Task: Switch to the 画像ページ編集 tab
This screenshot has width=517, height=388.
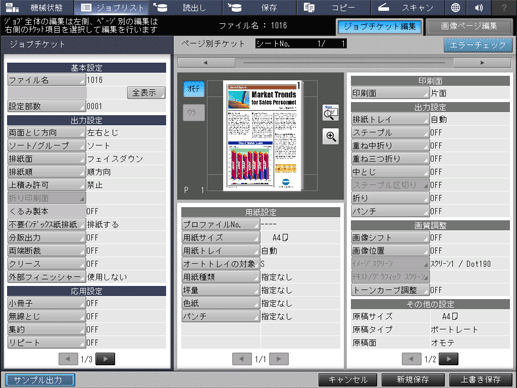Action: [469, 26]
